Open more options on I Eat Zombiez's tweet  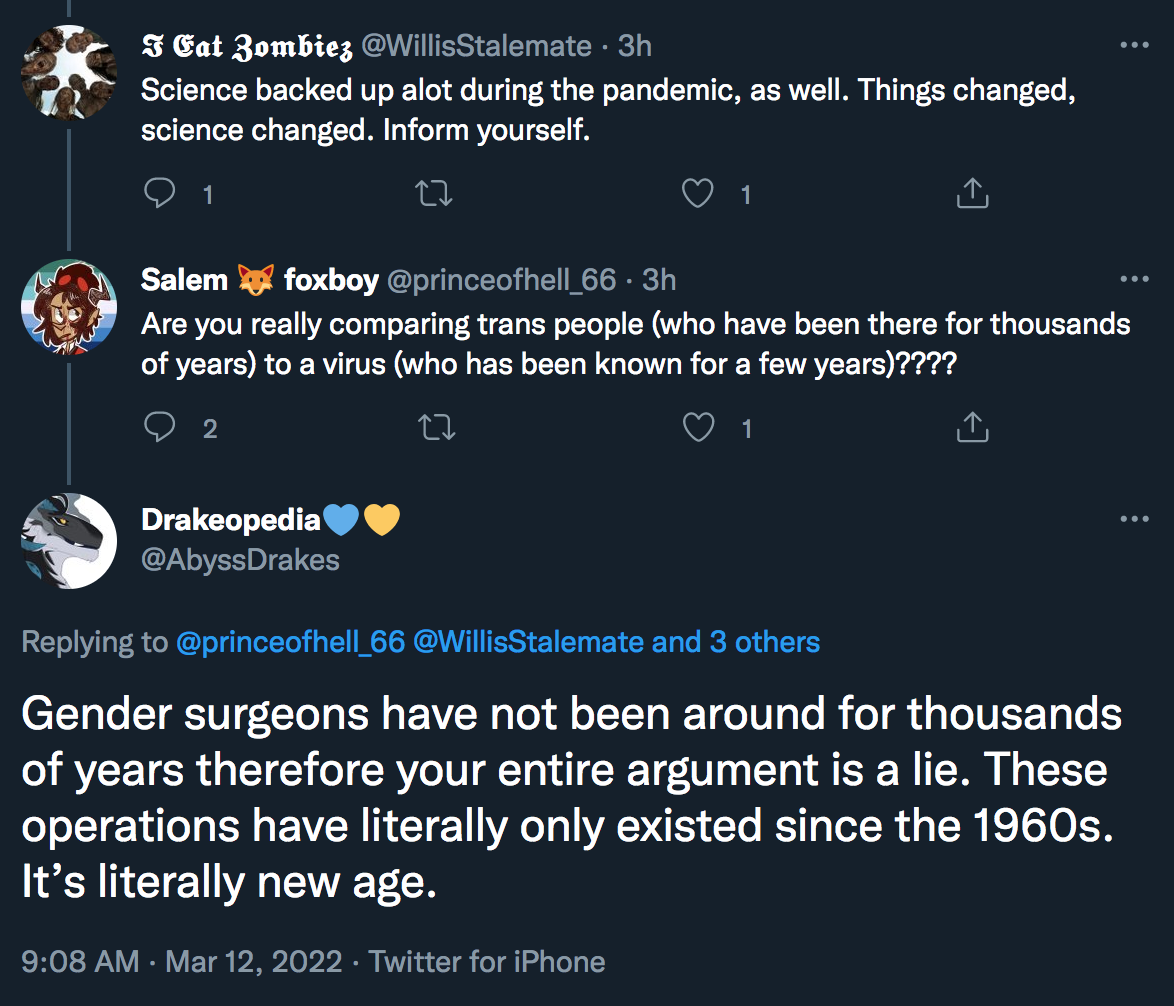1134,46
